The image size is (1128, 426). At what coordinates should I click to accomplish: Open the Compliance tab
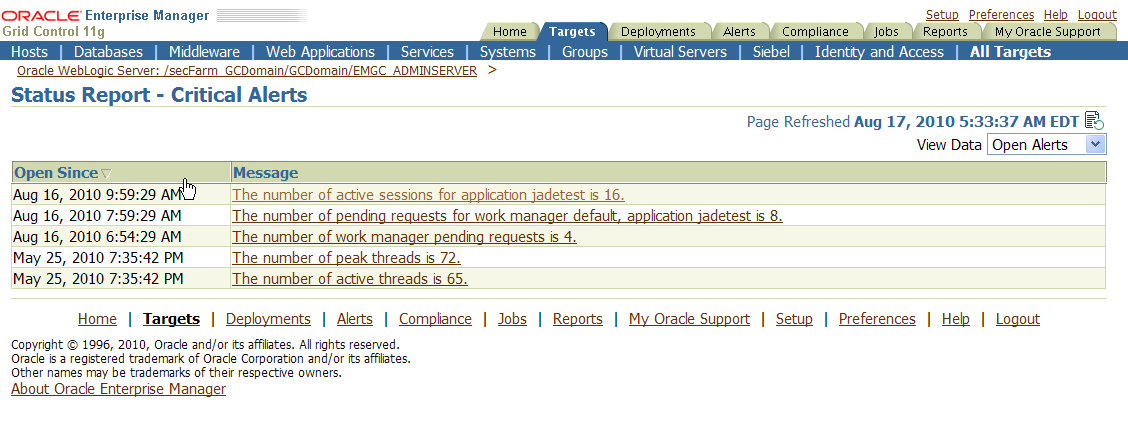(815, 32)
